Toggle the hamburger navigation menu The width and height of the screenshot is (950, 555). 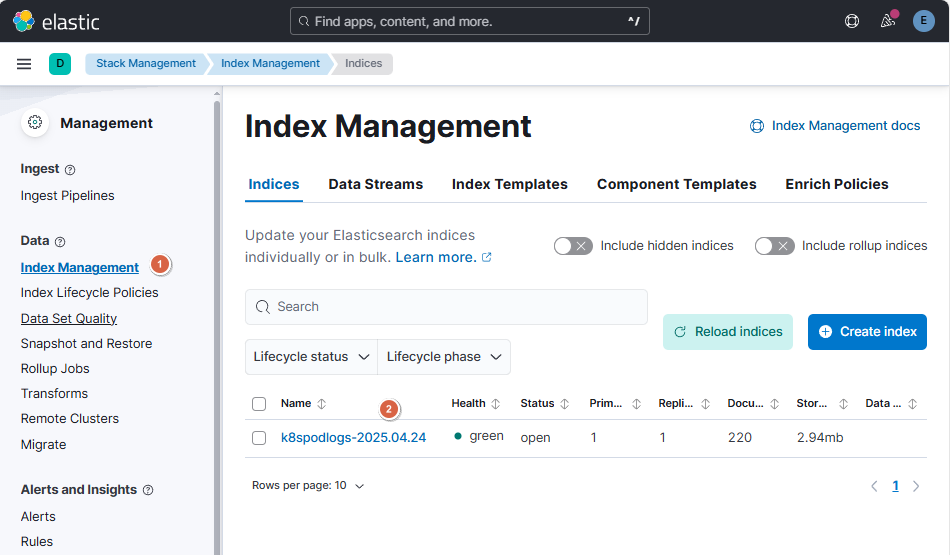coord(24,64)
